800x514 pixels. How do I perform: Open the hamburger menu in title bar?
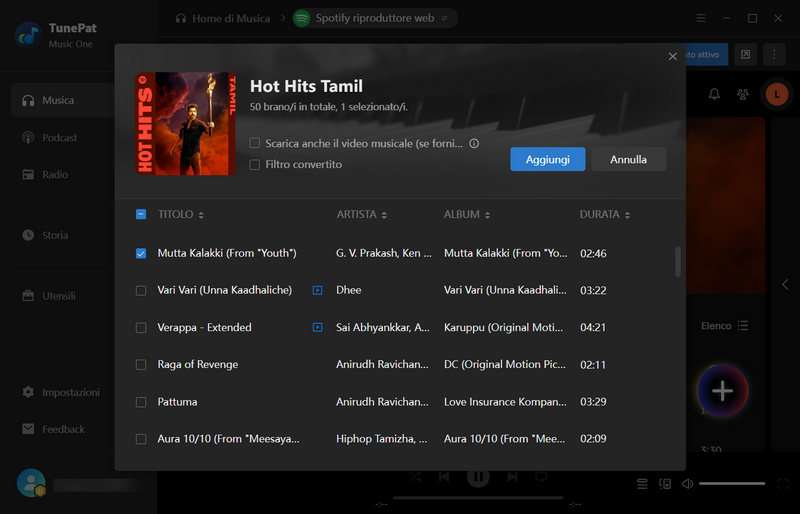pyautogui.click(x=701, y=18)
